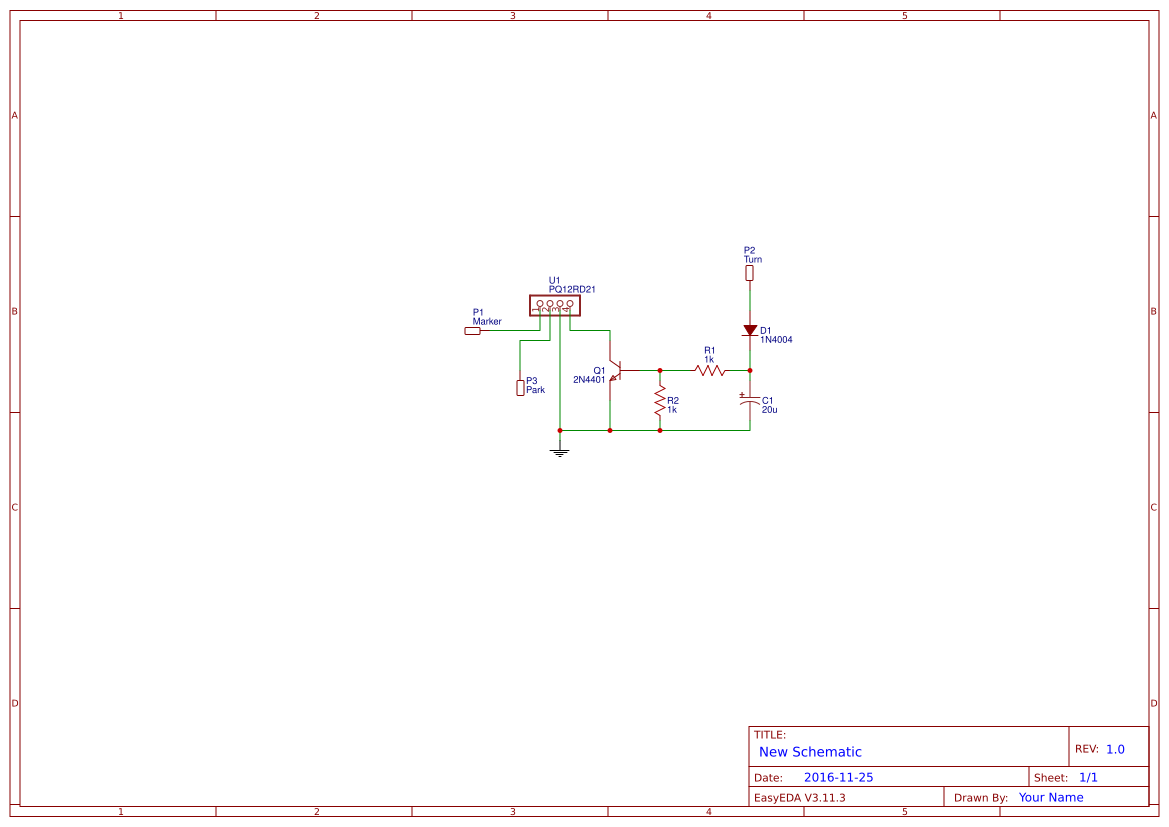1169x827 pixels.
Task: Click the P2 Turn pin symbol
Action: tap(749, 272)
